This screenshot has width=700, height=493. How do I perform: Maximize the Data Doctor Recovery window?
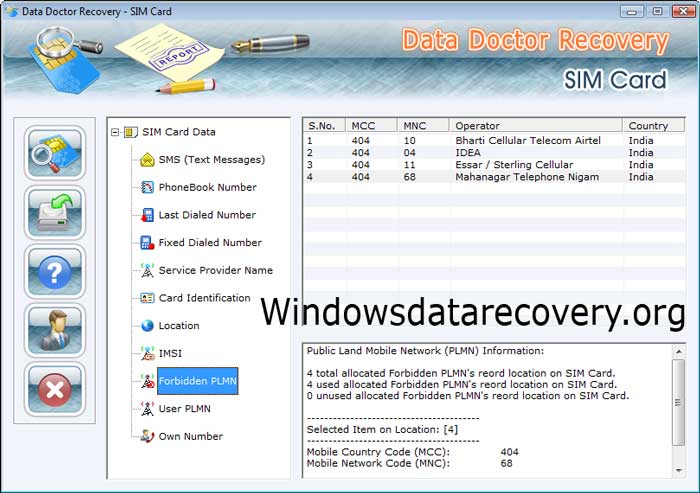tap(657, 11)
